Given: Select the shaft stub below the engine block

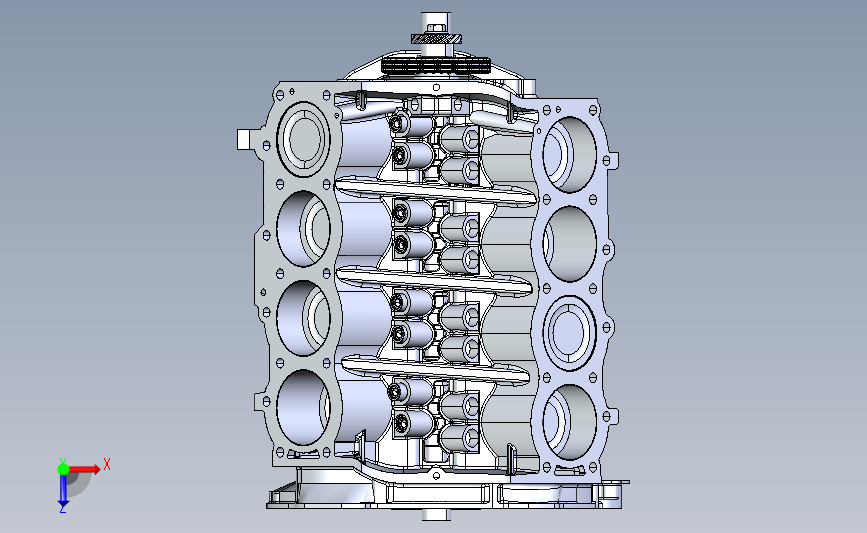Looking at the screenshot, I should click(x=436, y=515).
